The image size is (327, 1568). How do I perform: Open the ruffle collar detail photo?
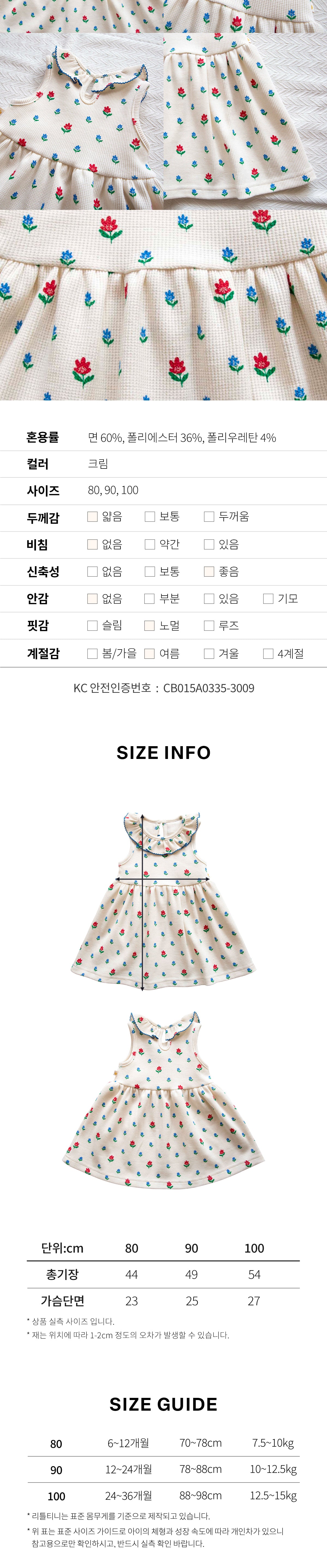[81, 122]
